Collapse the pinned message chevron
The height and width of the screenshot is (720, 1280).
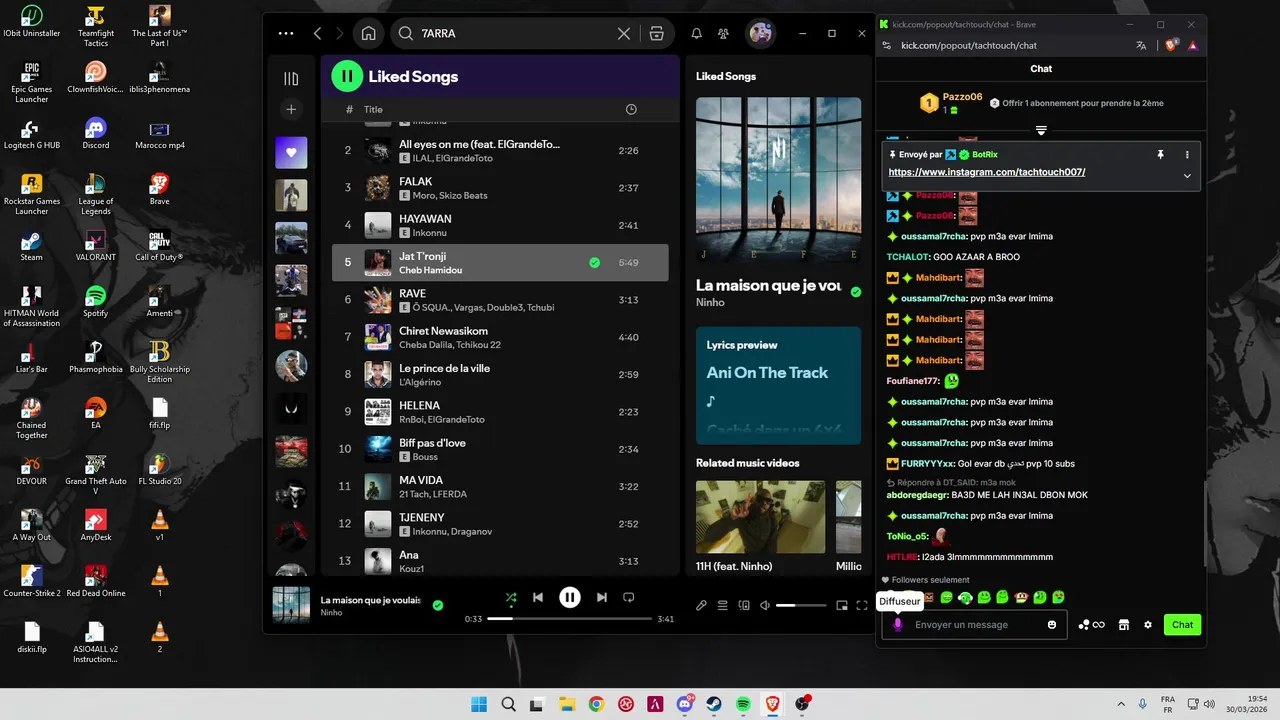point(1187,176)
